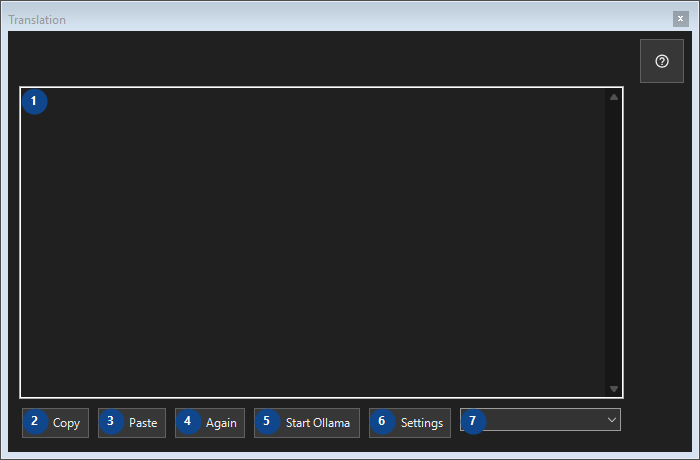Open help with the question mark icon
Image resolution: width=700 pixels, height=460 pixels.
(662, 61)
